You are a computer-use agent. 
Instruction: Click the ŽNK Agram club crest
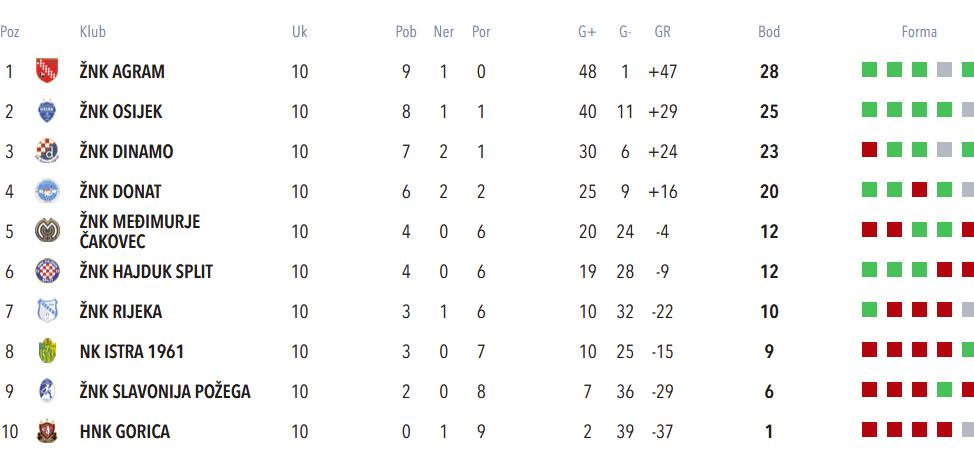(x=47, y=71)
